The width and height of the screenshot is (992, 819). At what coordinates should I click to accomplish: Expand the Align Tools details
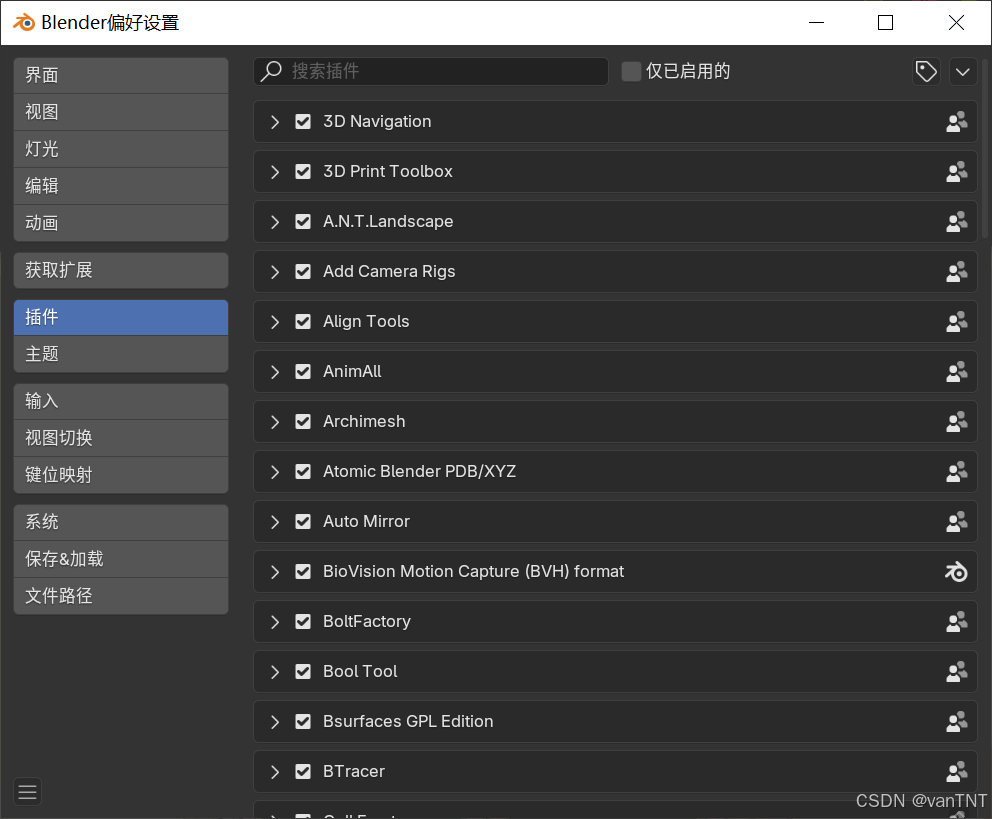tap(275, 321)
